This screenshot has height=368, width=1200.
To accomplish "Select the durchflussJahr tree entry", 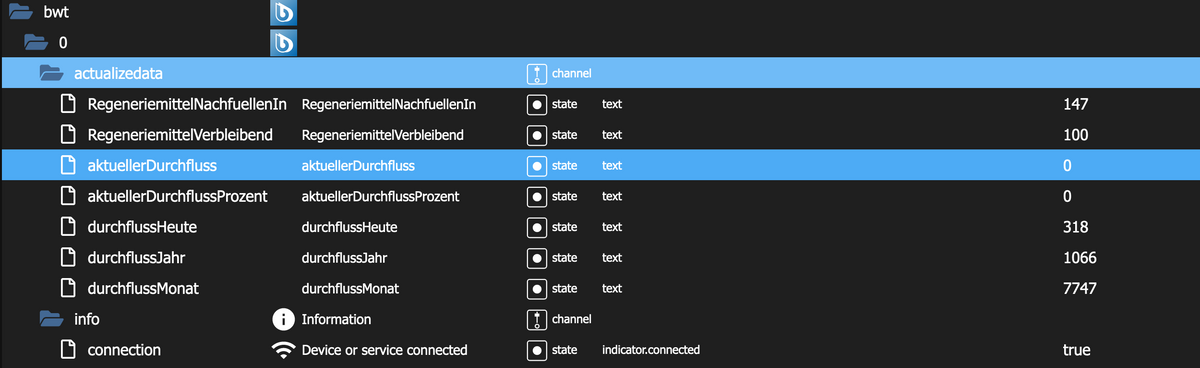I will point(130,258).
